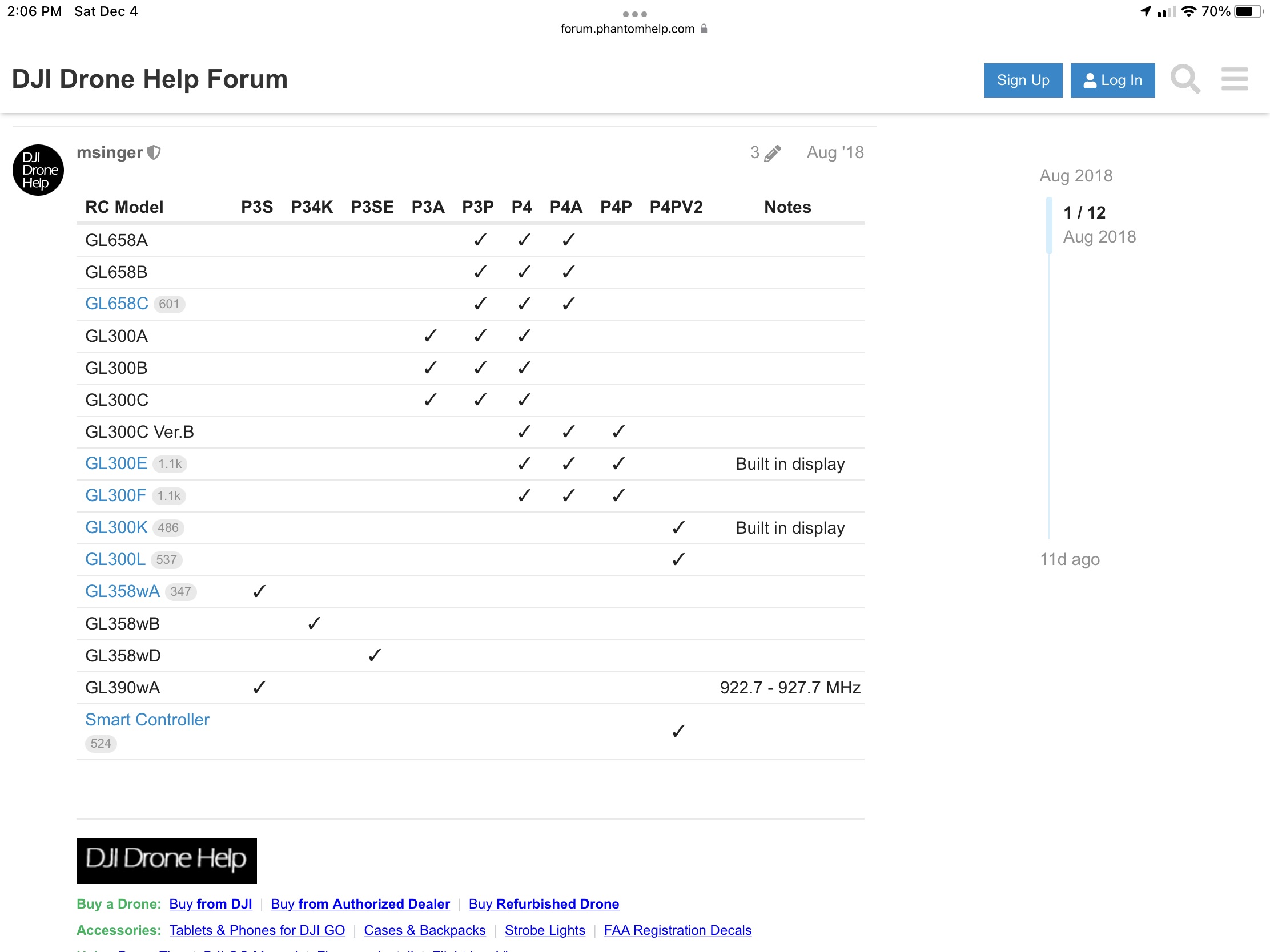Open the Strobe Lights accessories link

point(544,930)
